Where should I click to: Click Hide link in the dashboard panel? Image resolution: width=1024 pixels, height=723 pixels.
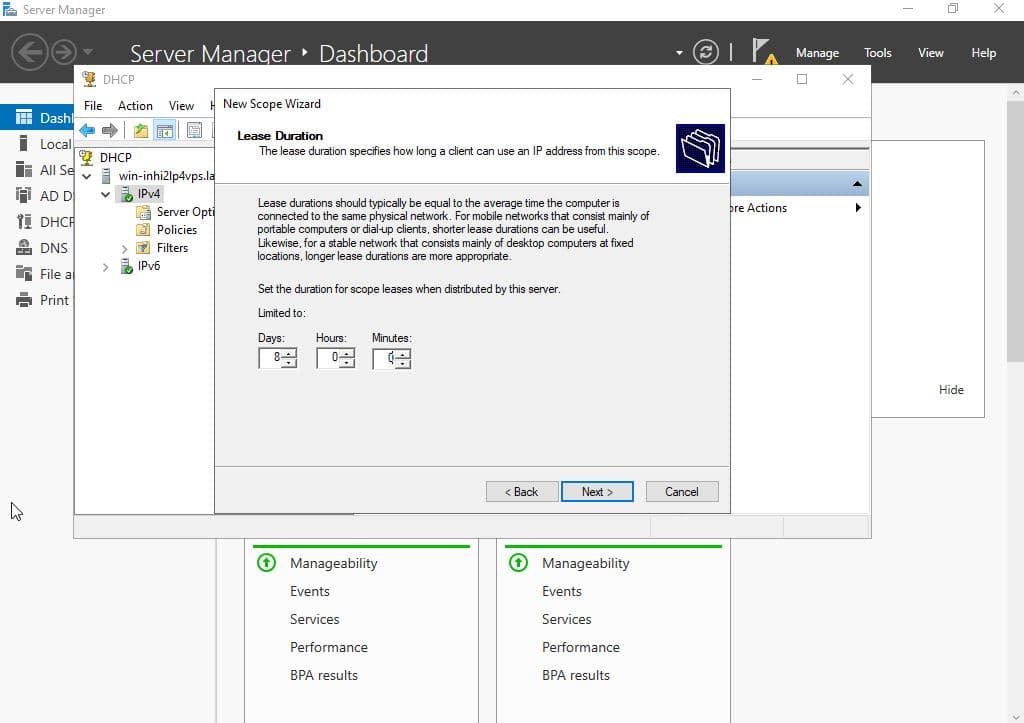point(951,390)
